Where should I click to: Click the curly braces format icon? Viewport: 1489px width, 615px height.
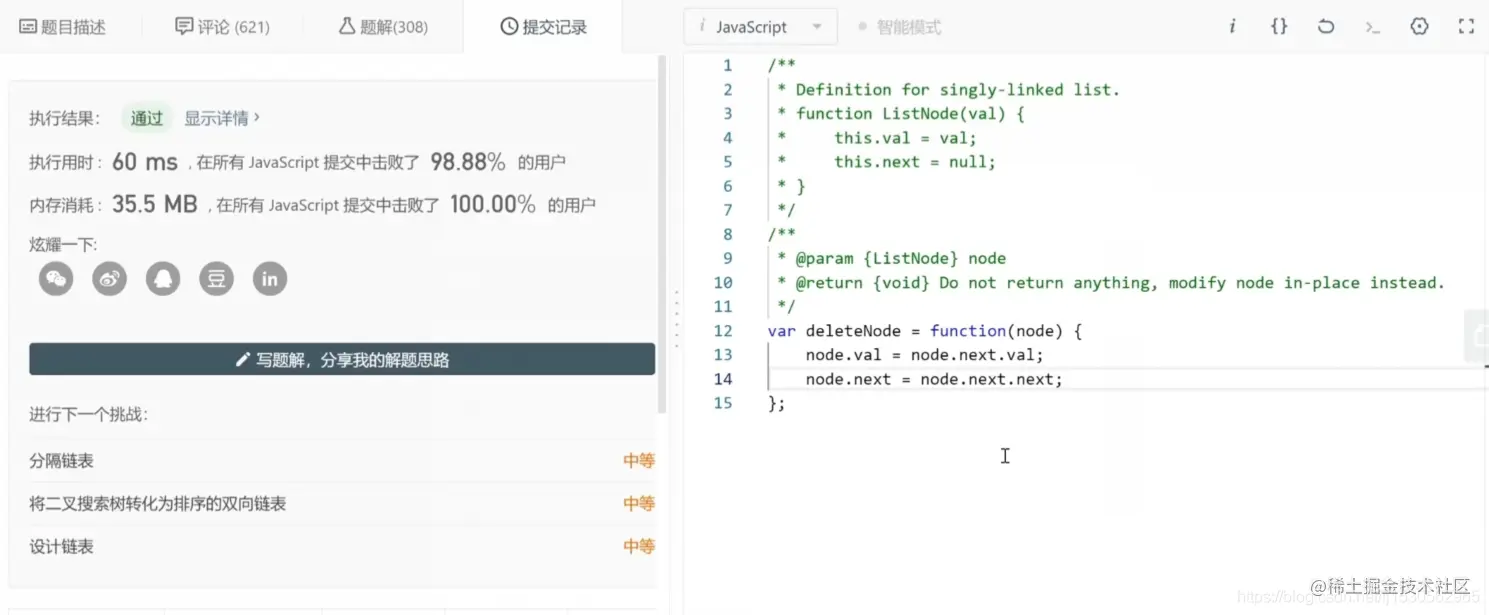(x=1279, y=27)
